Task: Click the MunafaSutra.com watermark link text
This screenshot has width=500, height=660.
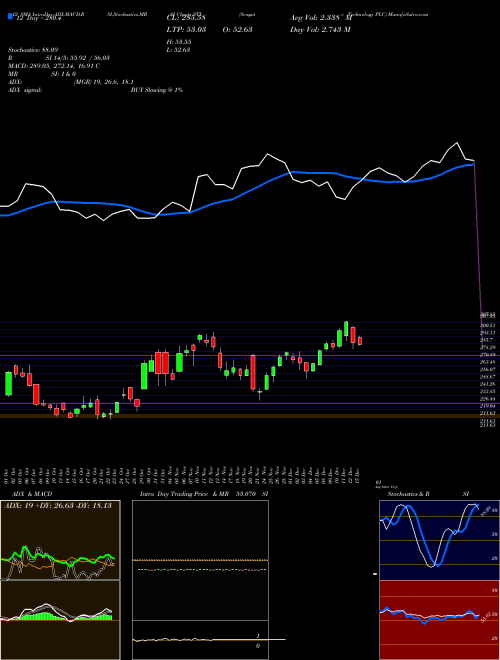Action: point(407,14)
